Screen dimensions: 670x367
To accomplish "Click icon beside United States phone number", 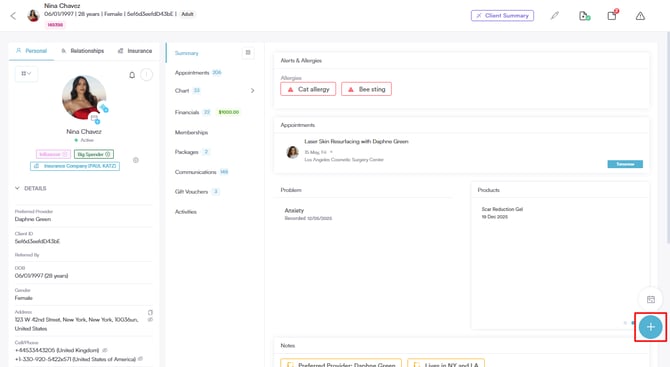I will (141, 359).
